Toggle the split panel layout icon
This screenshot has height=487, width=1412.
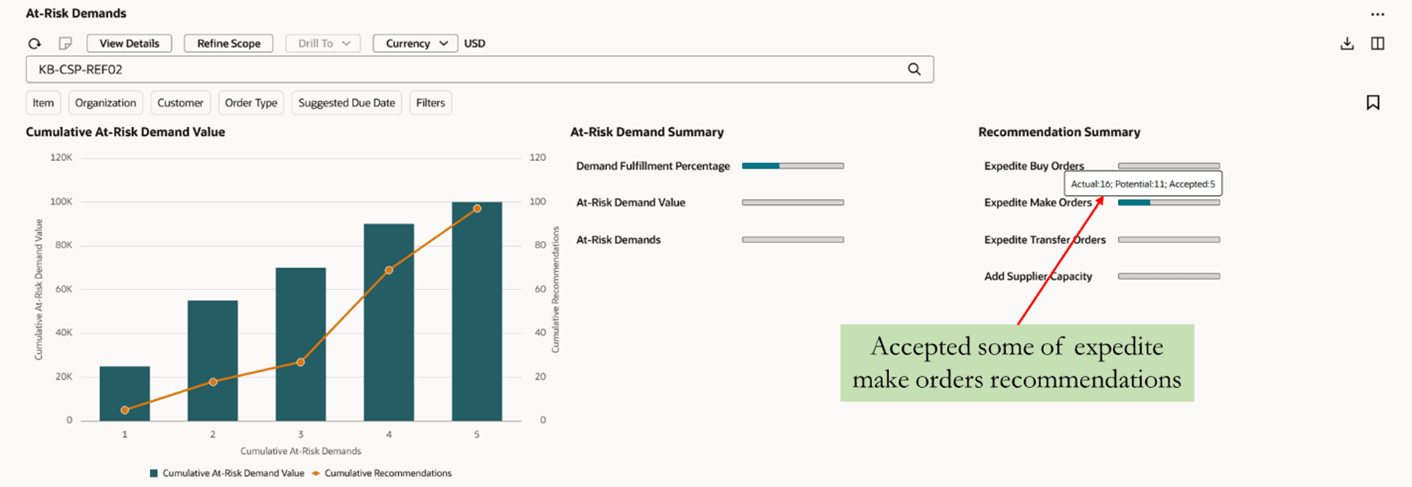1377,44
